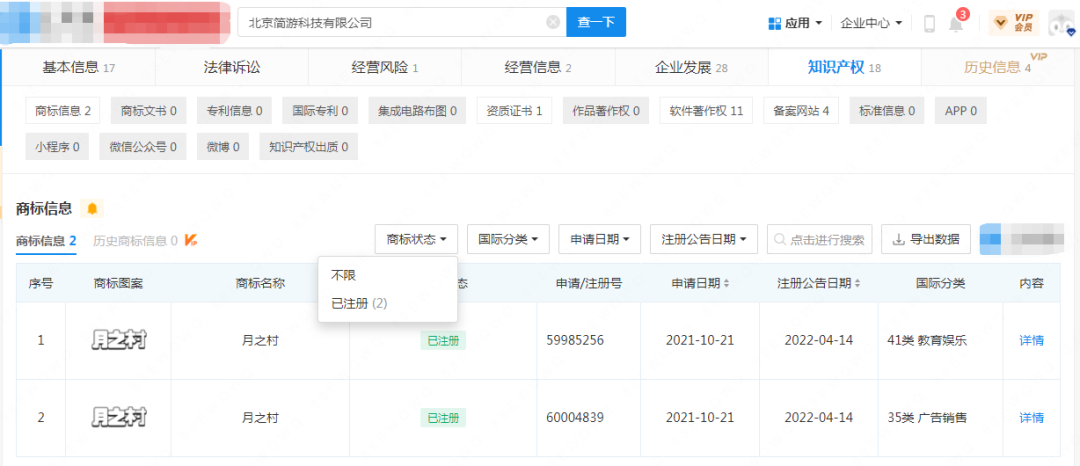1080x466 pixels.
Task: Open the 国际分类 filter dropdown
Action: pyautogui.click(x=508, y=239)
